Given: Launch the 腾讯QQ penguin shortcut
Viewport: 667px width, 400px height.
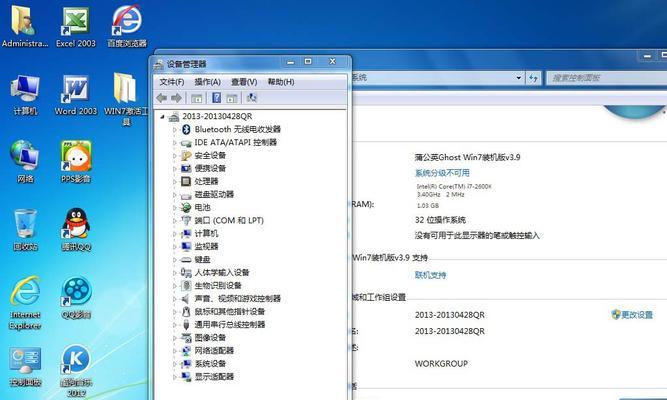Looking at the screenshot, I should pyautogui.click(x=76, y=230).
